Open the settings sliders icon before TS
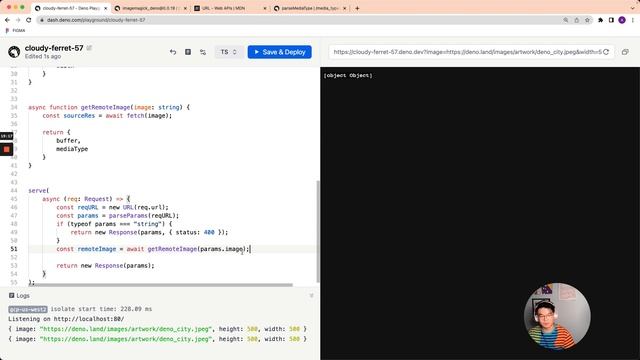The height and width of the screenshot is (360, 640). tap(203, 52)
